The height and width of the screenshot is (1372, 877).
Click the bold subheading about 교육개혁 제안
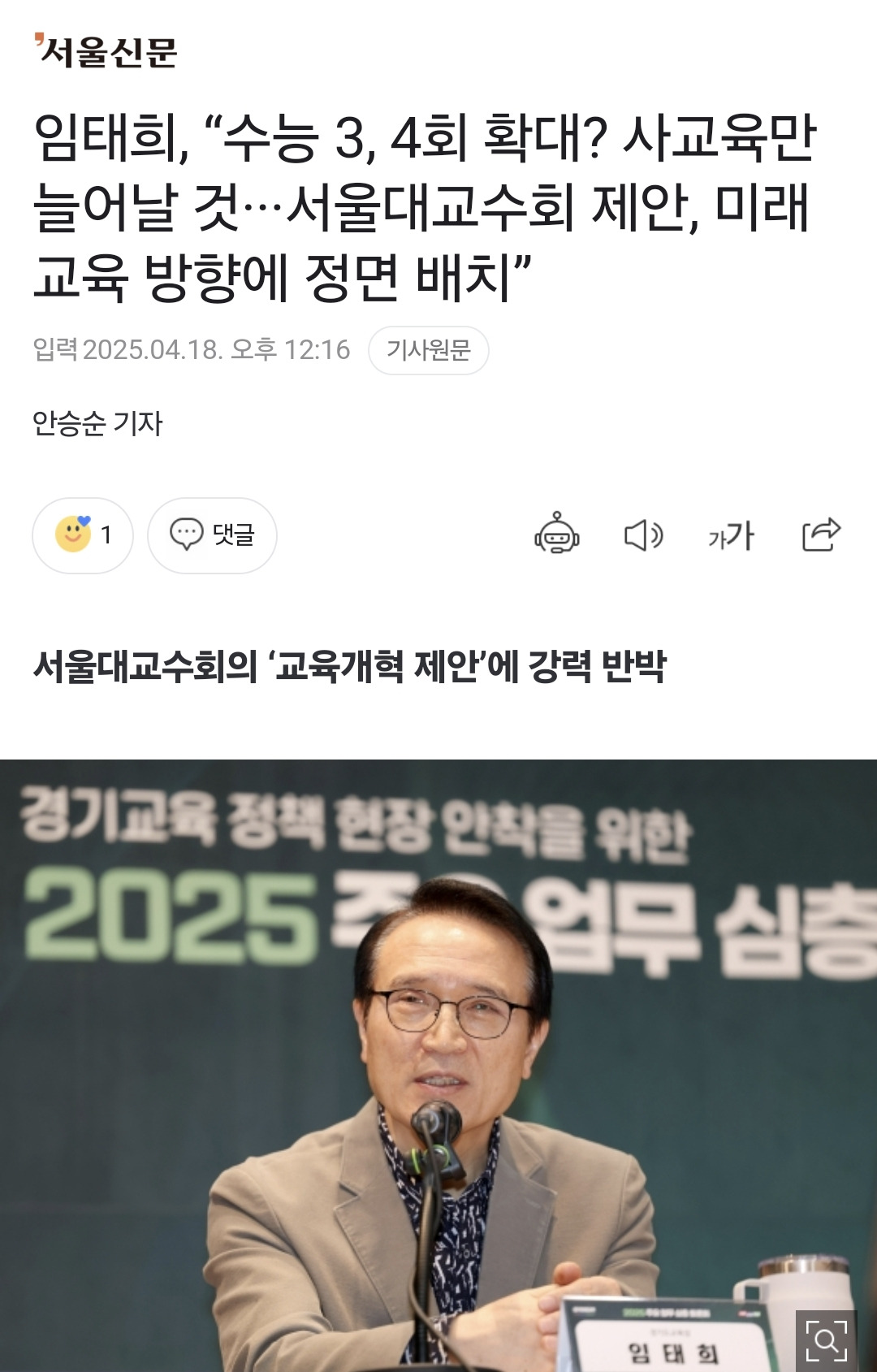(349, 666)
